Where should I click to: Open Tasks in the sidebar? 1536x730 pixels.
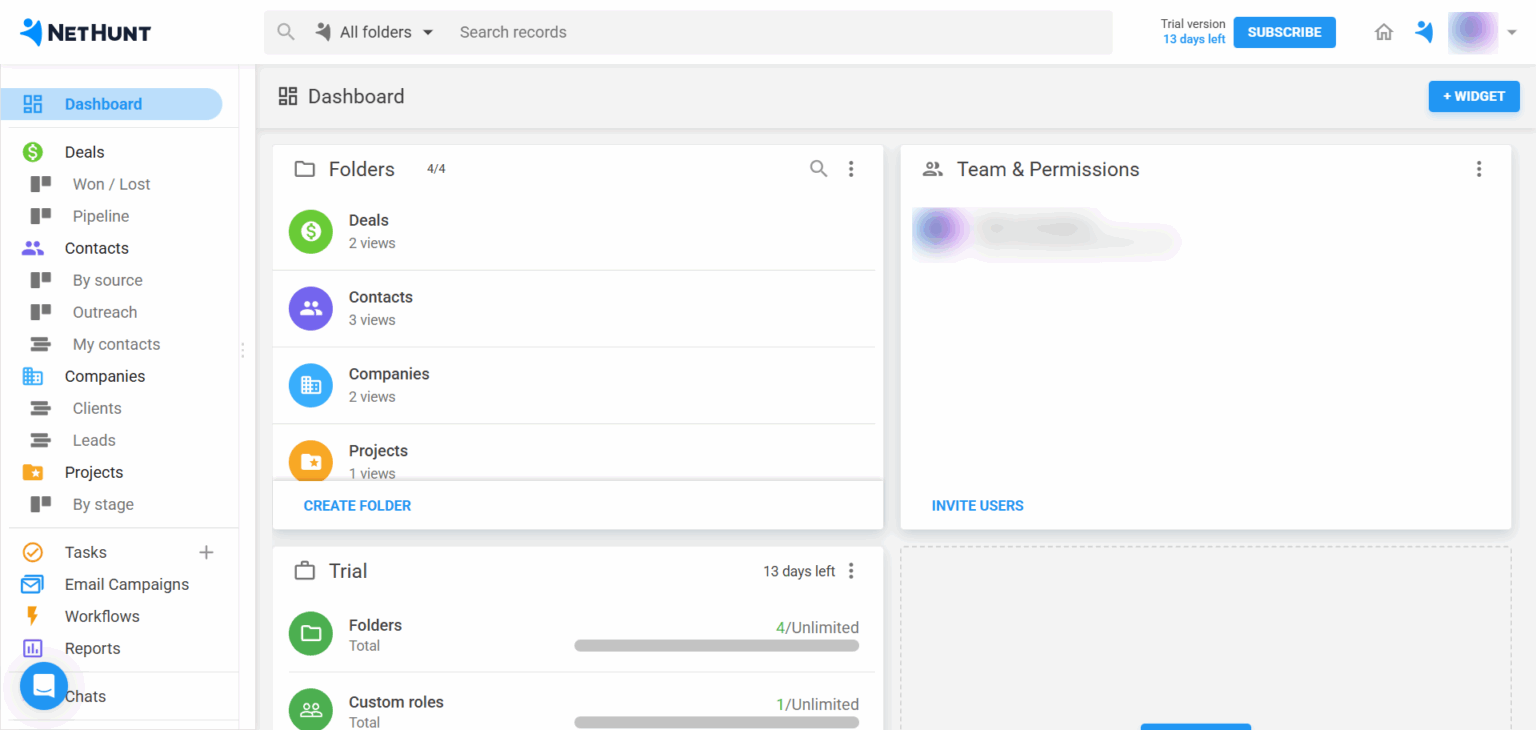coord(86,552)
